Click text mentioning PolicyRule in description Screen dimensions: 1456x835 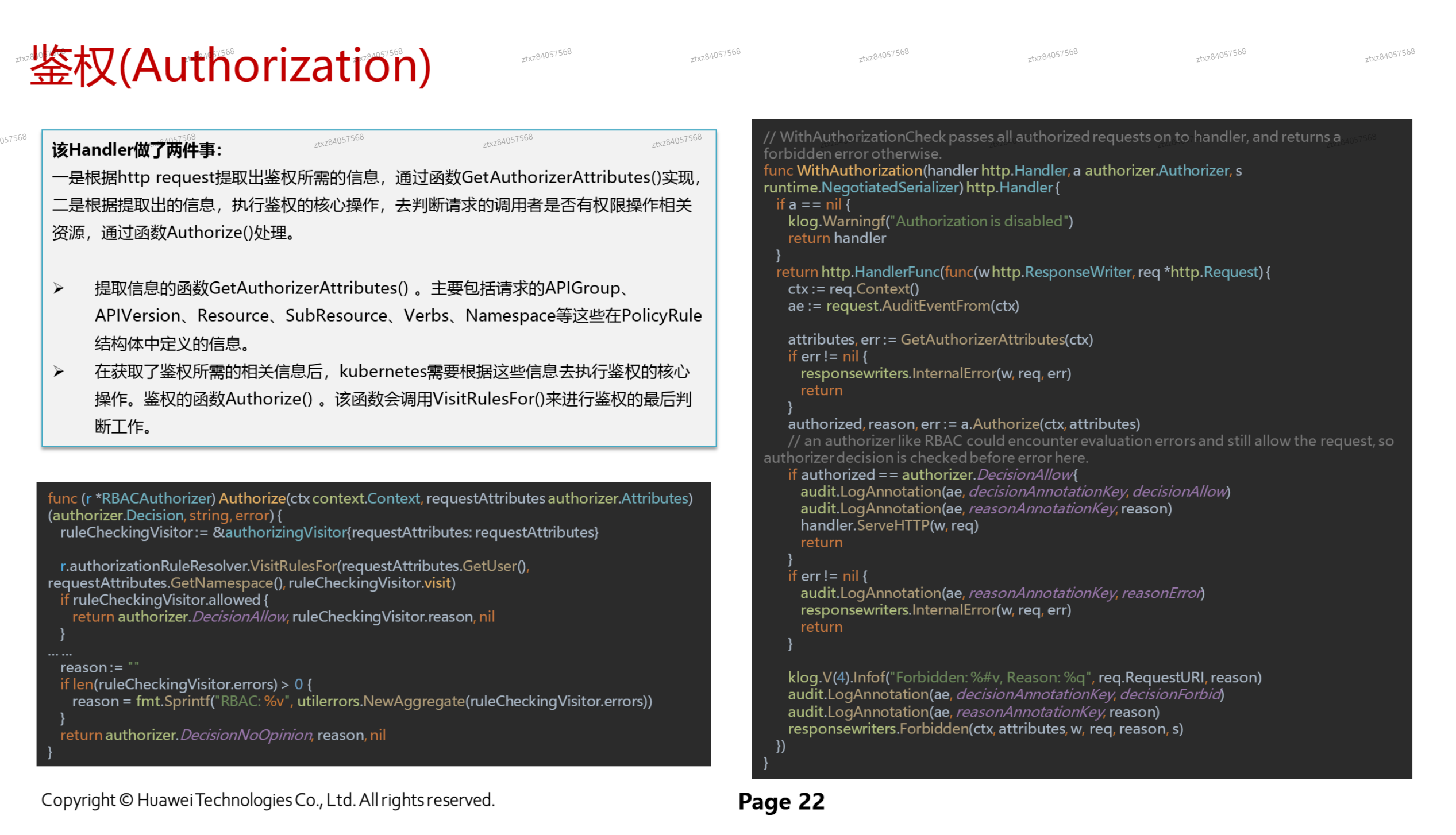click(661, 316)
